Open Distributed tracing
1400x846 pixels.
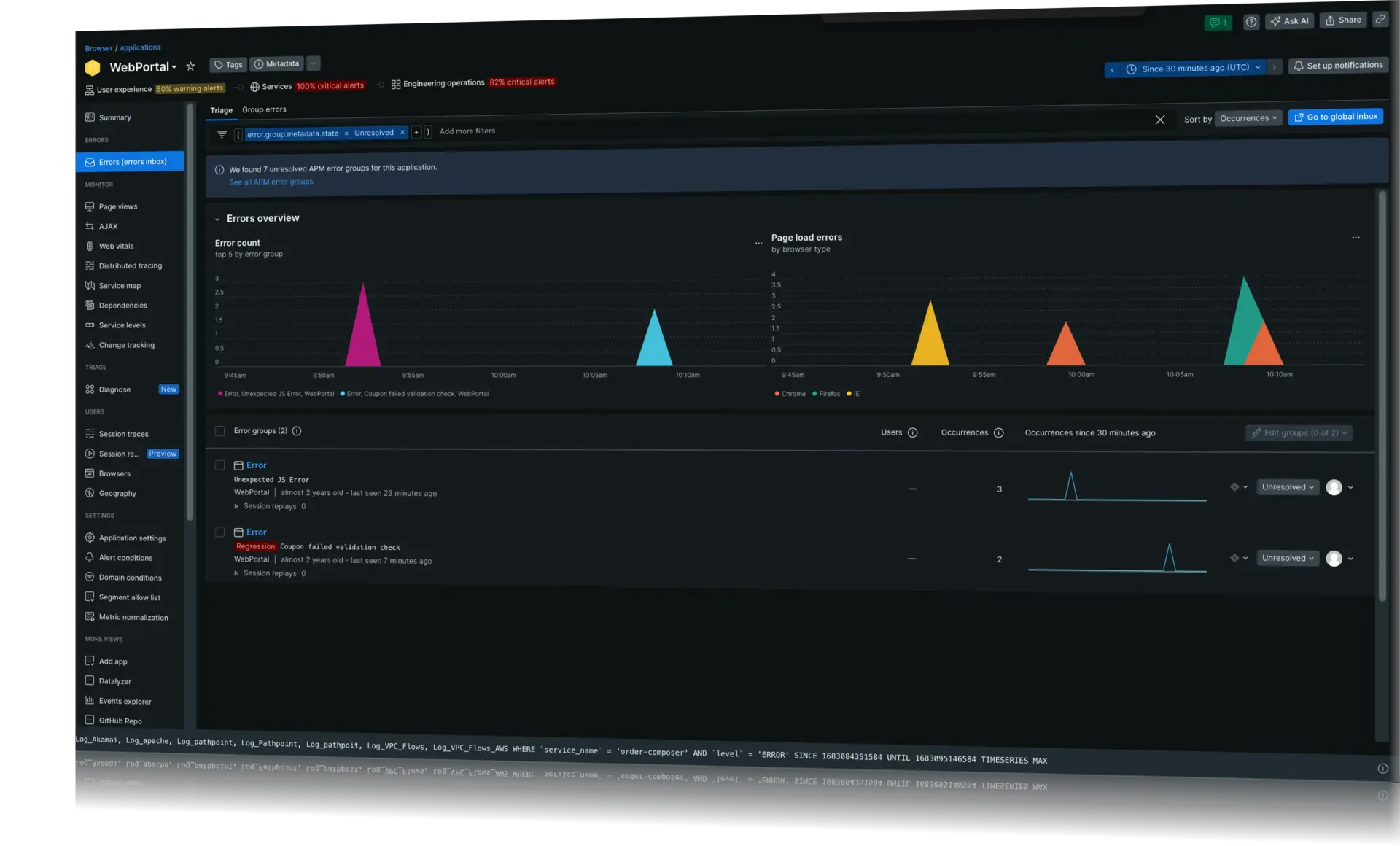[131, 265]
